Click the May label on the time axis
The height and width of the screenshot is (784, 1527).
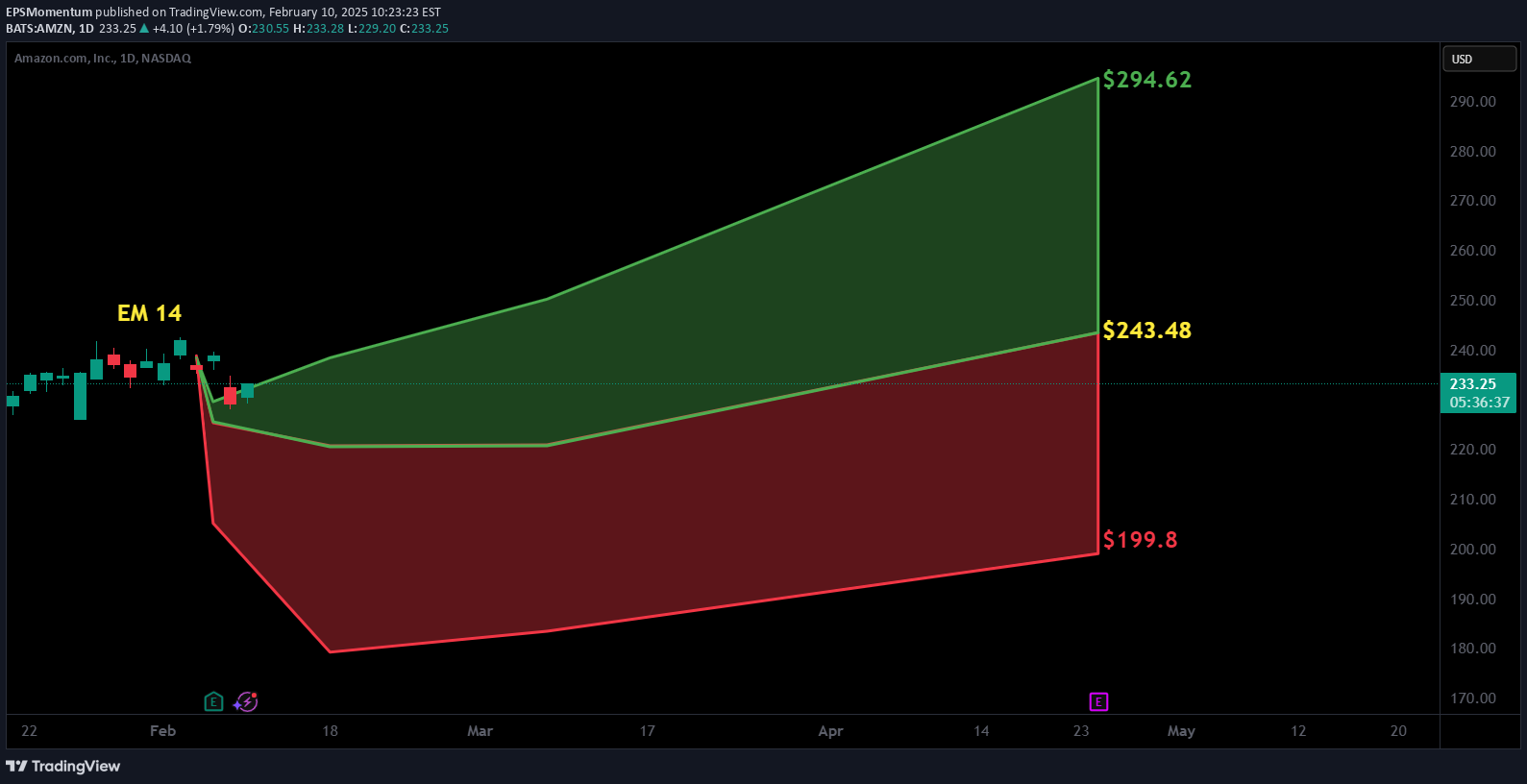(x=1181, y=731)
